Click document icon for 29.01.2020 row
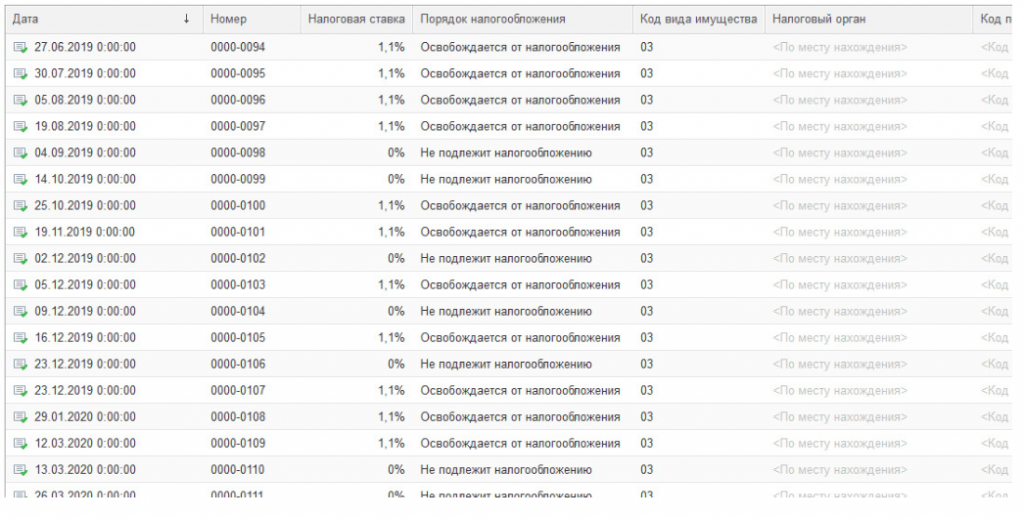 pos(21,417)
